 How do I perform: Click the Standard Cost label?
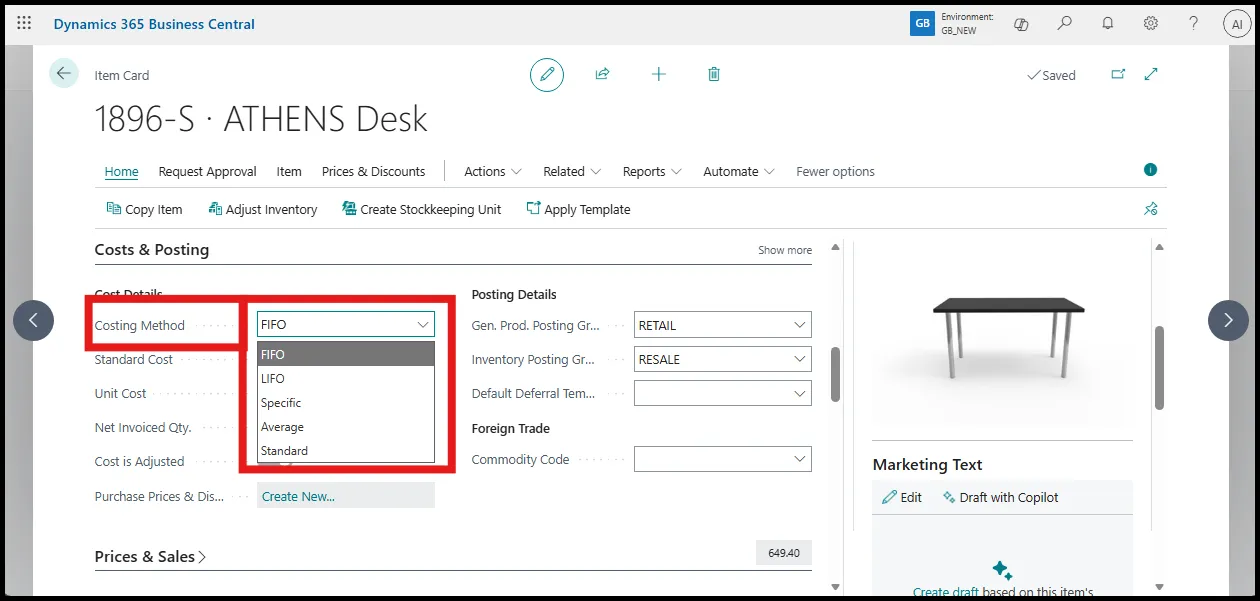pyautogui.click(x=134, y=359)
